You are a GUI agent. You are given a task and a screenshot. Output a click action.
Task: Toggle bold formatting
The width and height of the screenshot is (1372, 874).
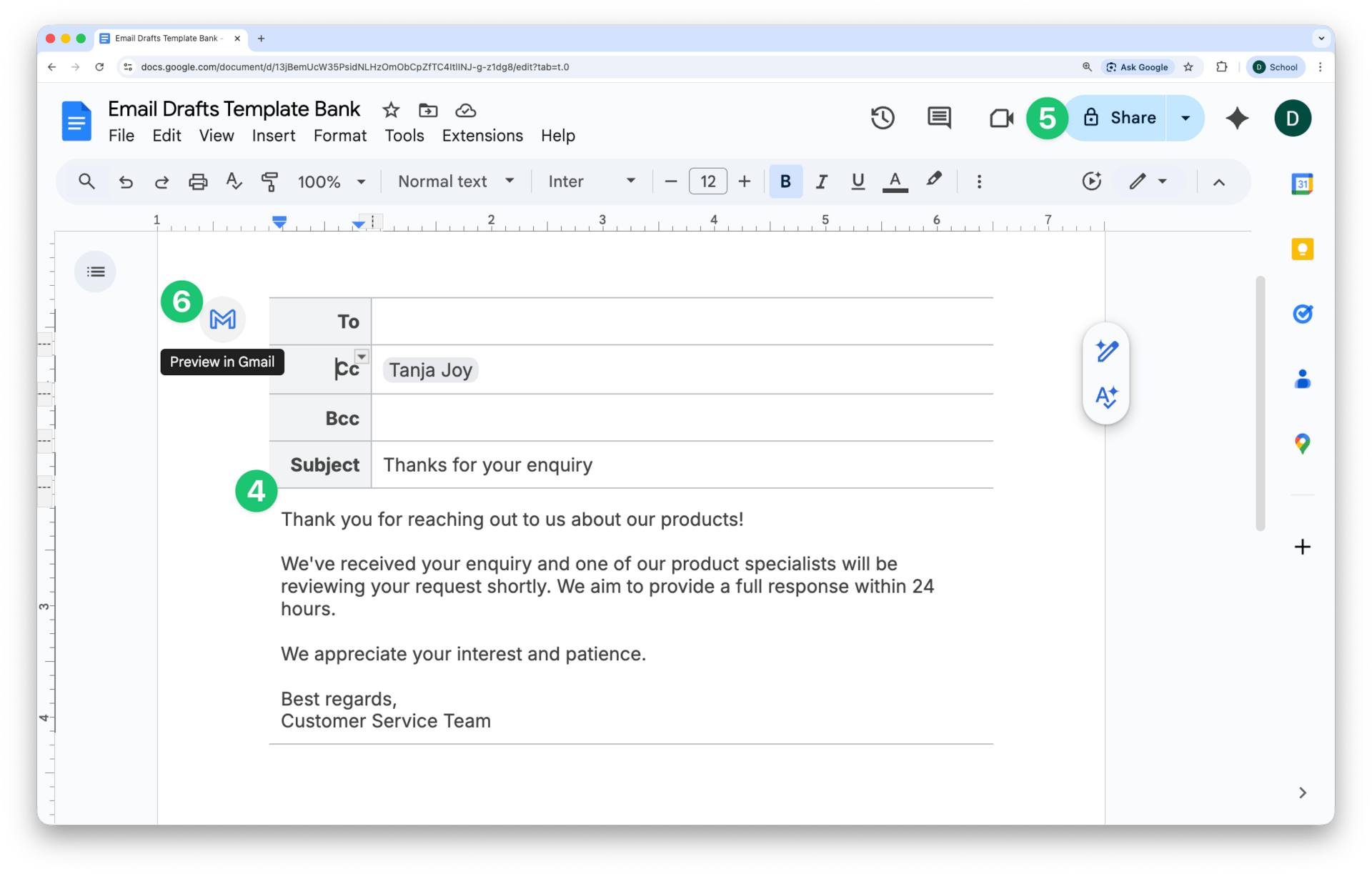[x=785, y=182]
